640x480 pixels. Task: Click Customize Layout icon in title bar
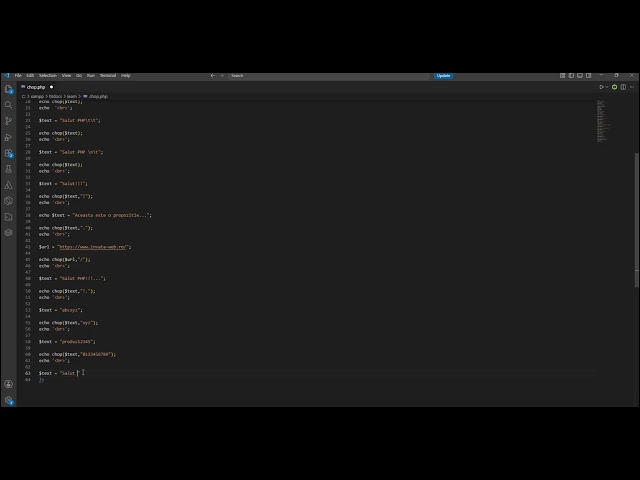(562, 76)
